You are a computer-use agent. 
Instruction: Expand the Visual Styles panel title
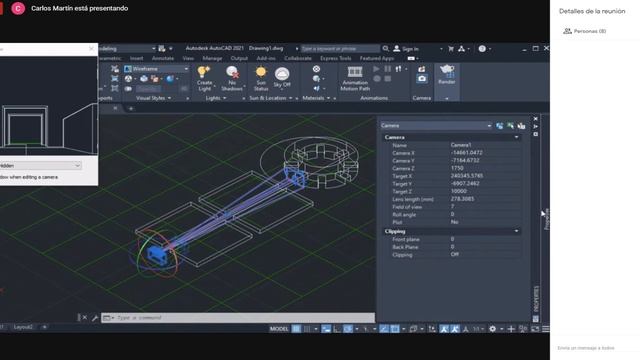[x=153, y=98]
